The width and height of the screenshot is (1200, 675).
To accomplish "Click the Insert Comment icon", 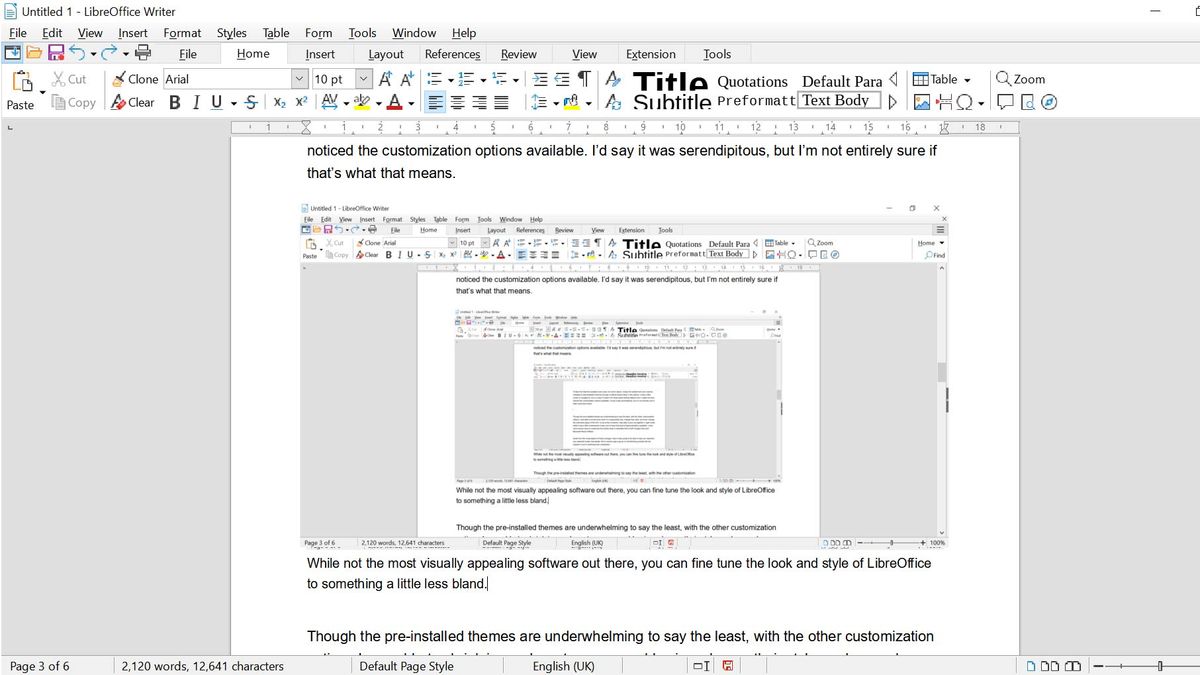I will pos(1005,101).
